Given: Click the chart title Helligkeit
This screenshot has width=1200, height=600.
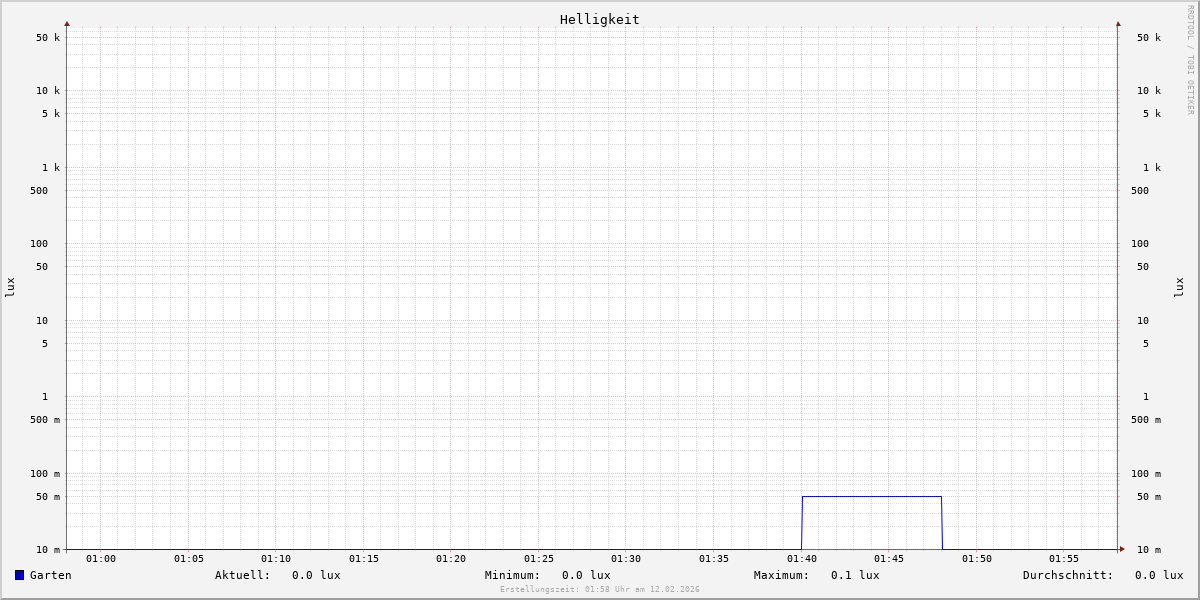Looking at the screenshot, I should 600,19.
